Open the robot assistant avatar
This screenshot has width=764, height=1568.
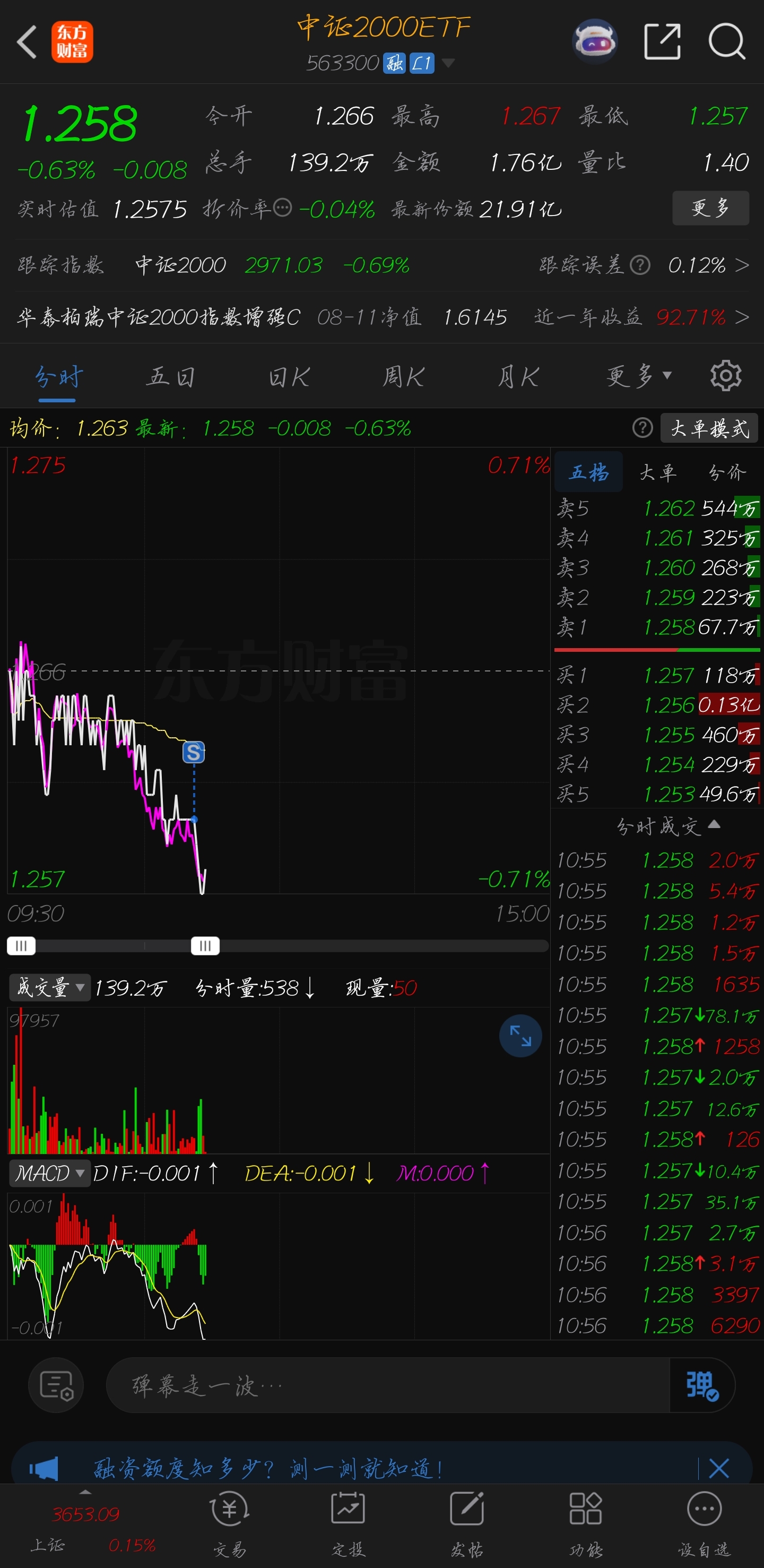point(595,42)
